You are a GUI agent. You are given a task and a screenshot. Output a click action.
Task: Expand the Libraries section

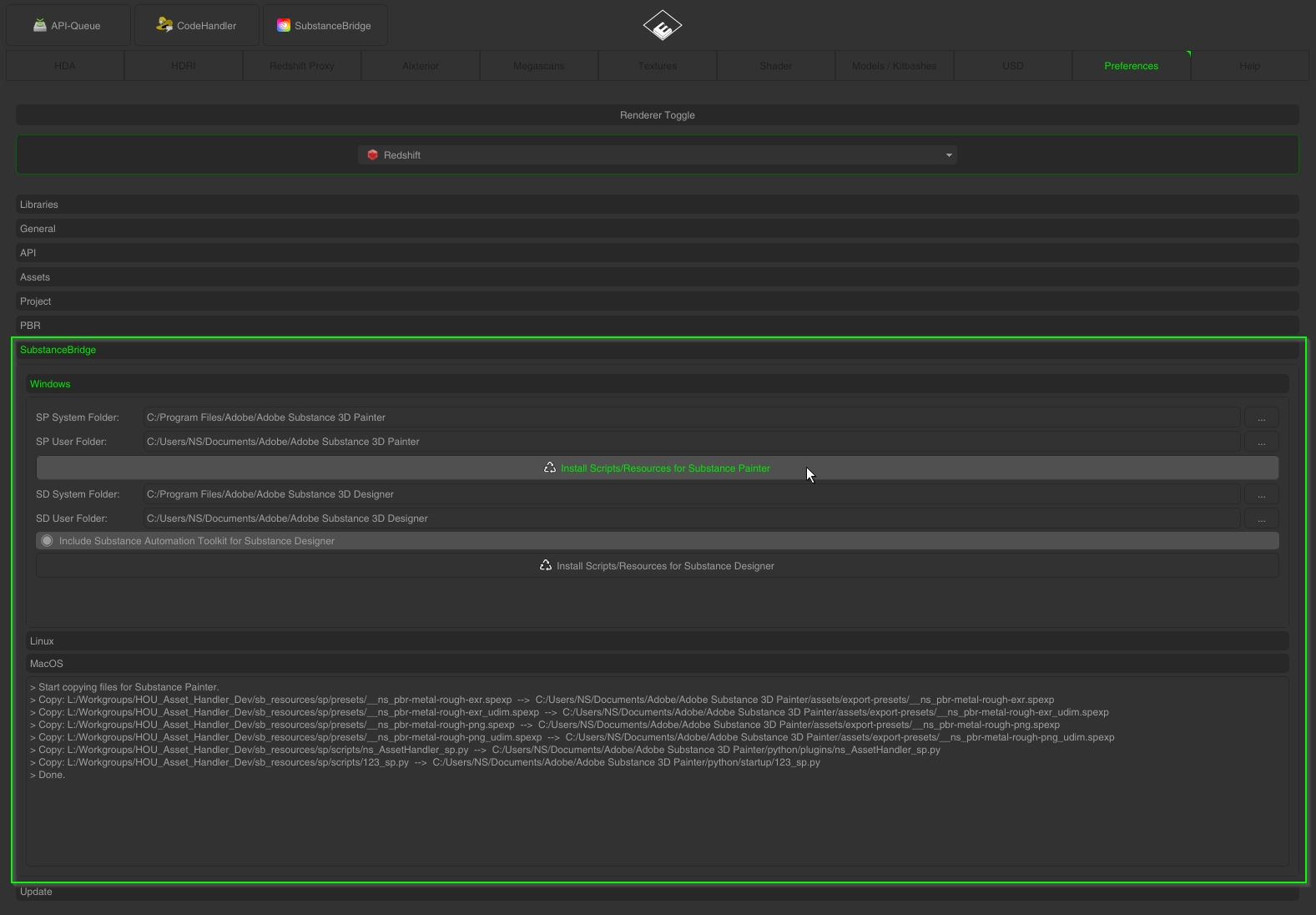point(39,205)
